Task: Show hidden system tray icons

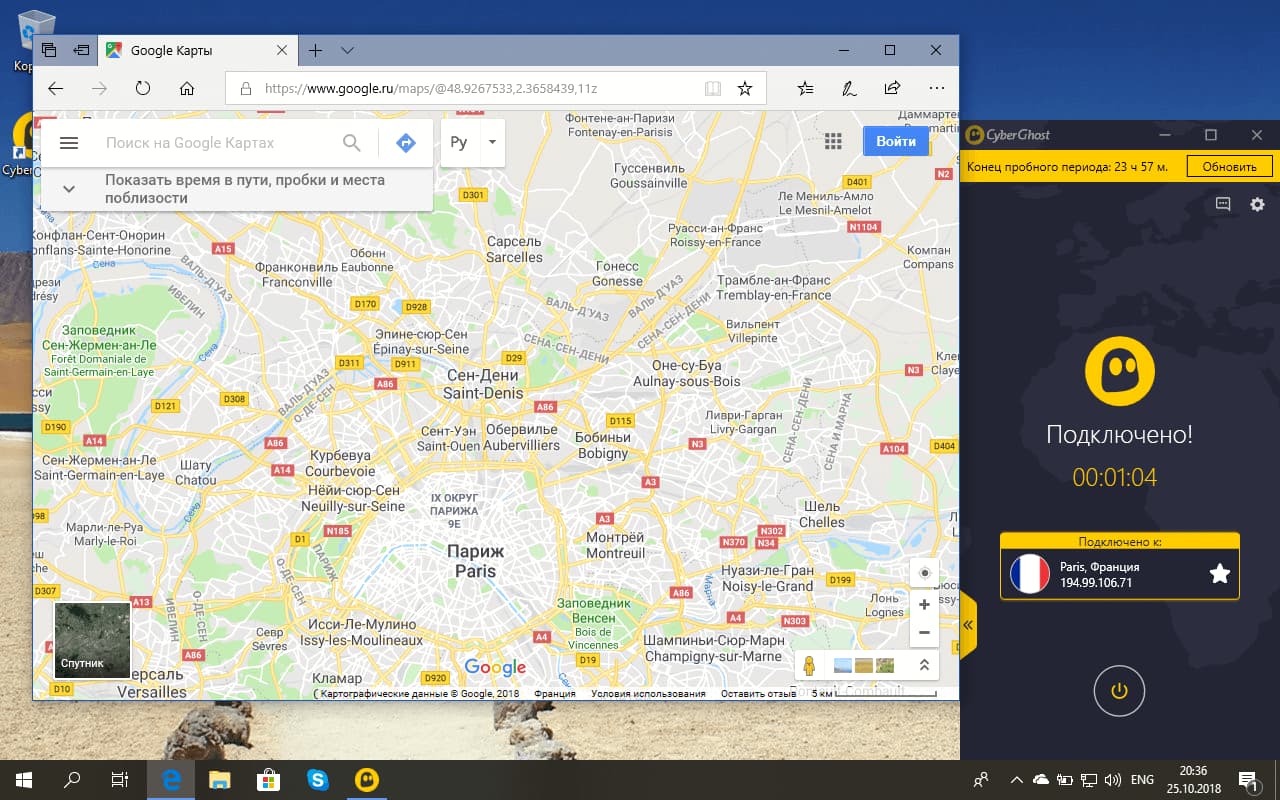Action: (1016, 780)
